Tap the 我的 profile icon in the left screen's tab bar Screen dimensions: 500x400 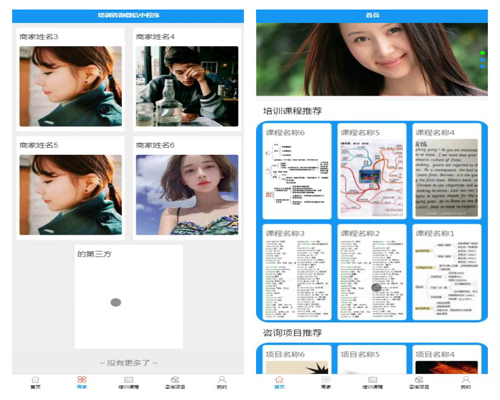(222, 380)
